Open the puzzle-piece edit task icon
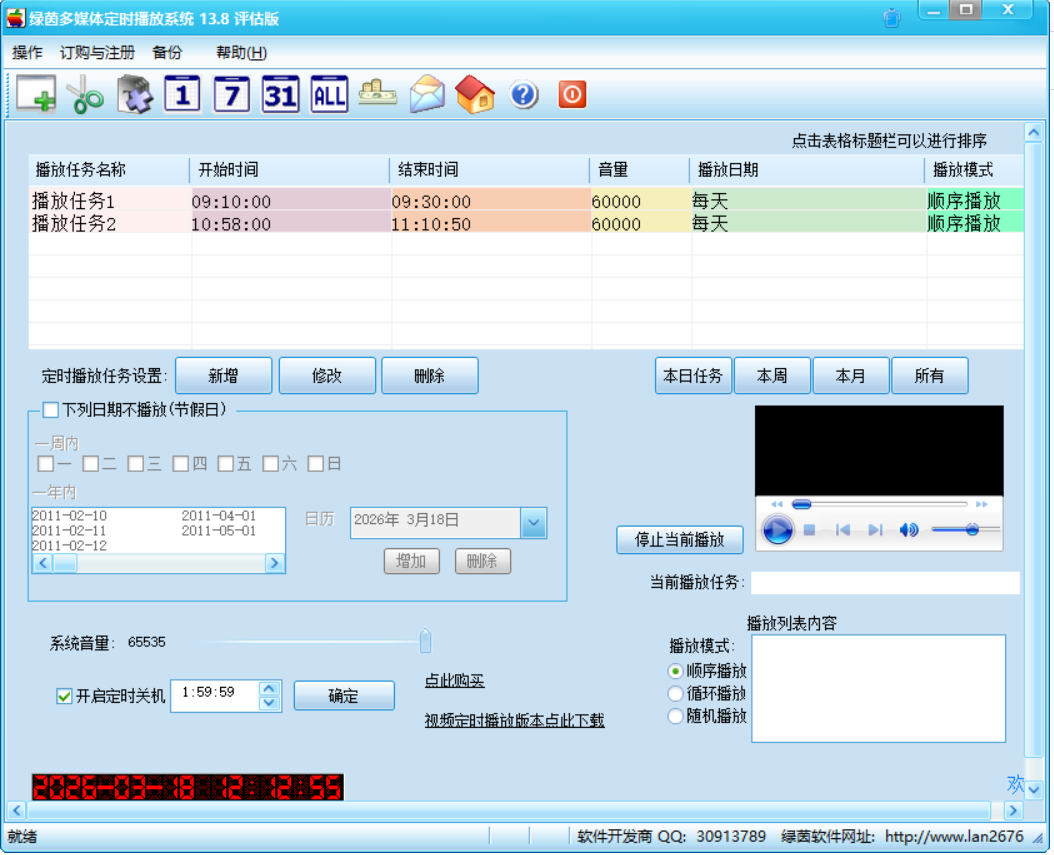This screenshot has width=1054, height=855. 135,93
